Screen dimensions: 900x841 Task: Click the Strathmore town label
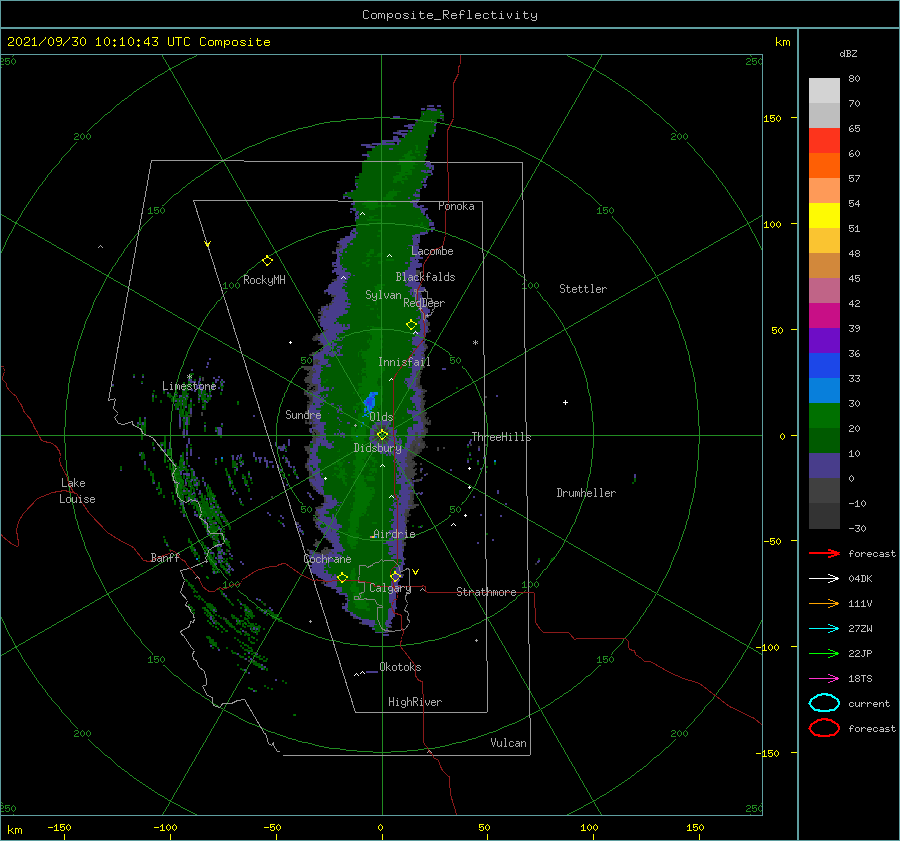(x=486, y=592)
